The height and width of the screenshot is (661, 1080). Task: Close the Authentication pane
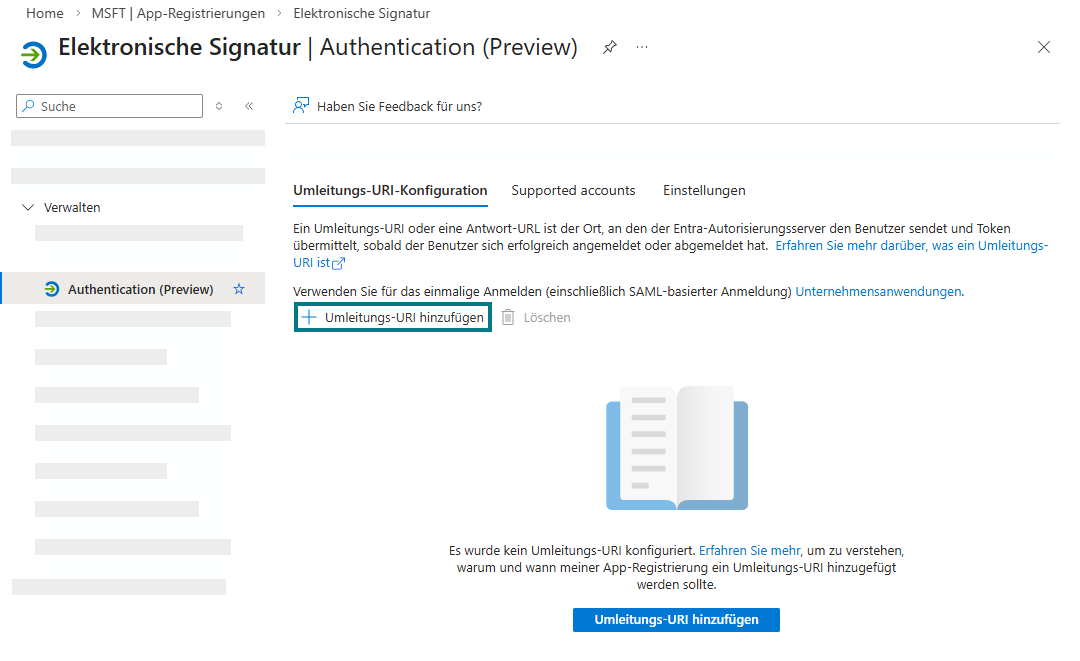tap(1044, 47)
